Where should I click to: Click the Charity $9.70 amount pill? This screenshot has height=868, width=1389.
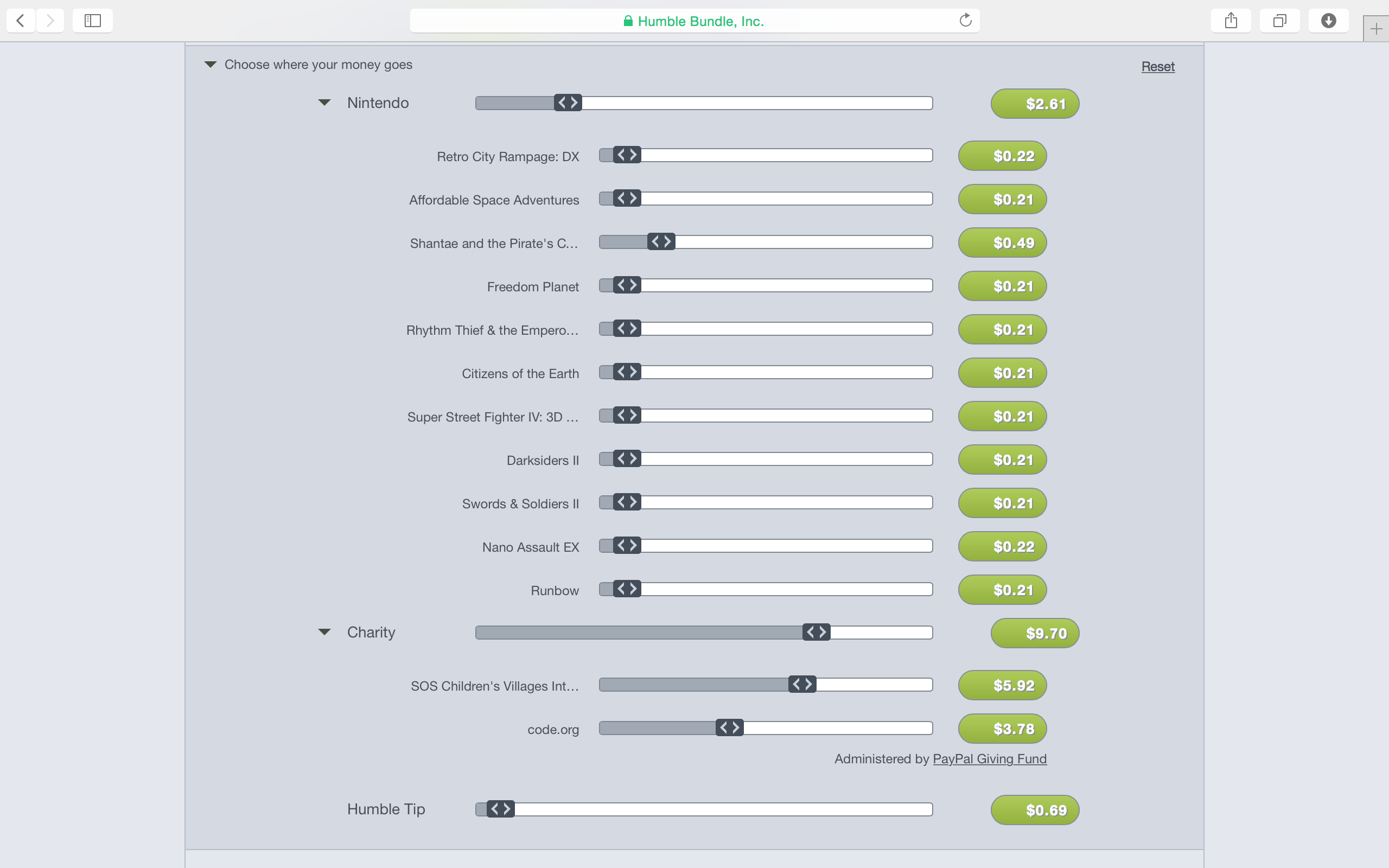[1035, 633]
